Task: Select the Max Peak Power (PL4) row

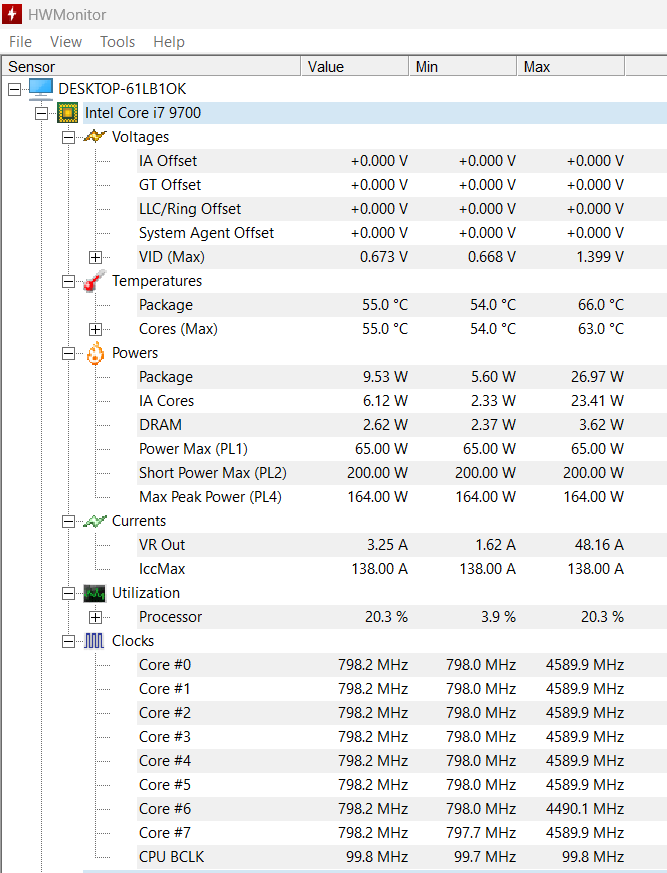Action: point(403,497)
